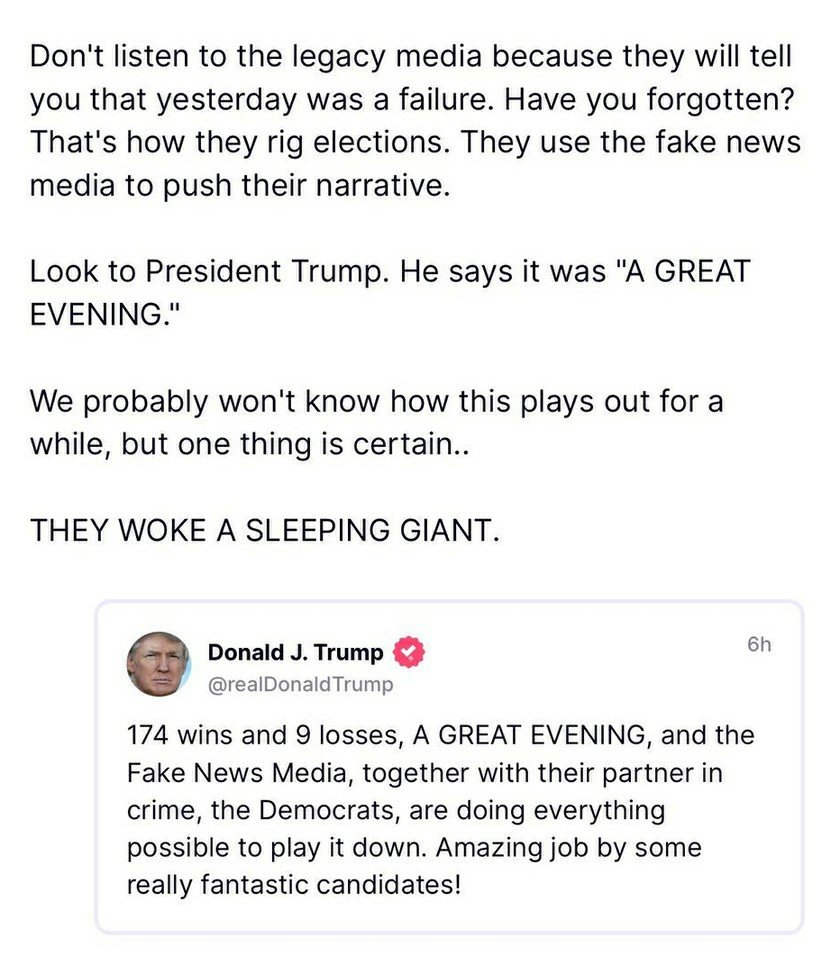
Task: Click the @realDonaldTrump handle
Action: pos(300,685)
